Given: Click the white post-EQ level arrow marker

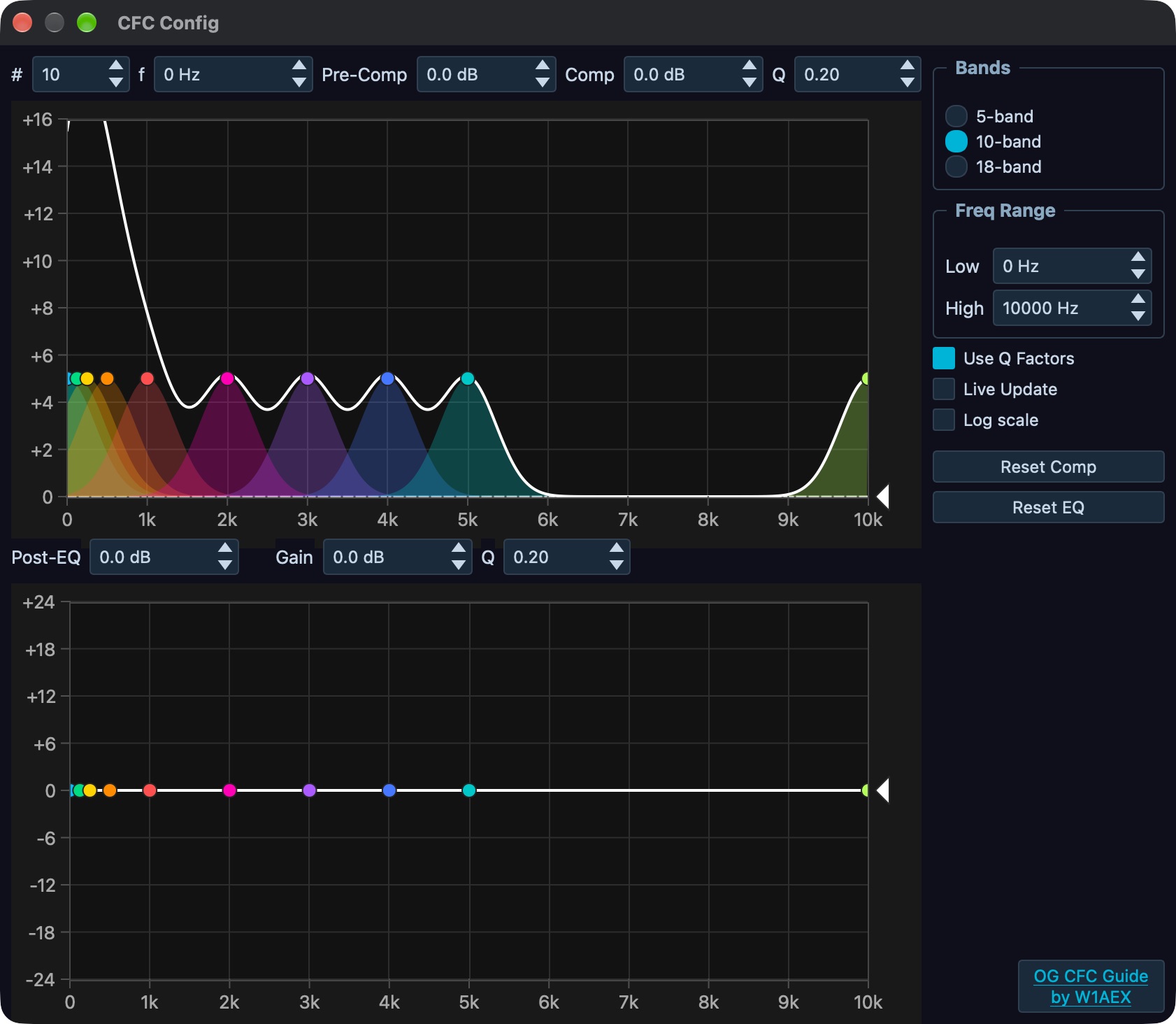Looking at the screenshot, I should point(883,790).
